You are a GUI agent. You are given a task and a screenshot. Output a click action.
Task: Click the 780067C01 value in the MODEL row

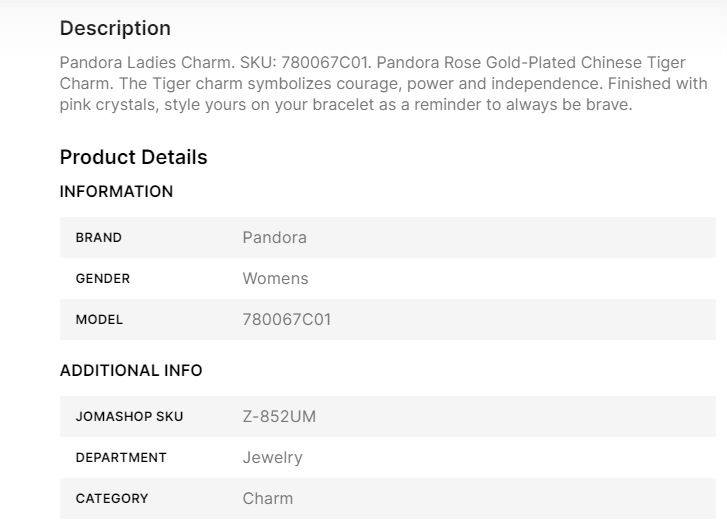(286, 320)
